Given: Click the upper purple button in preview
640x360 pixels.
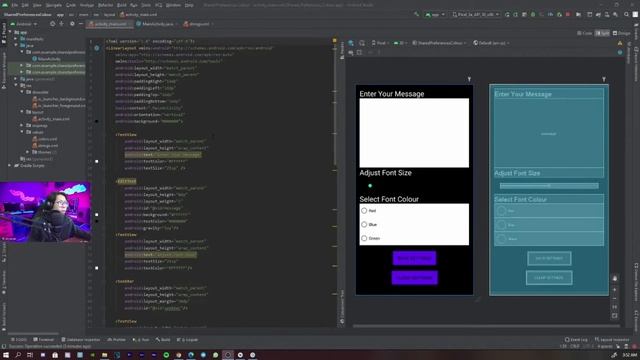Looking at the screenshot, I should click(x=414, y=258).
